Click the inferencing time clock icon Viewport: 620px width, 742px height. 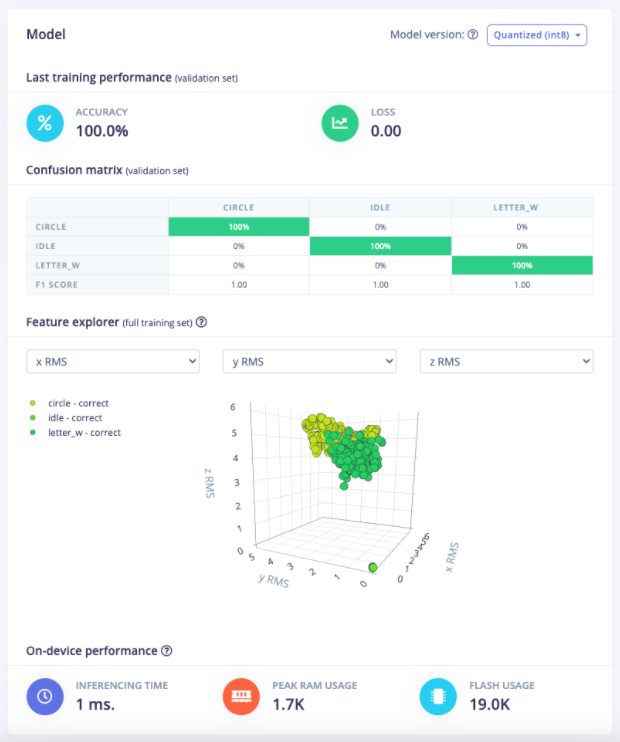pyautogui.click(x=44, y=696)
